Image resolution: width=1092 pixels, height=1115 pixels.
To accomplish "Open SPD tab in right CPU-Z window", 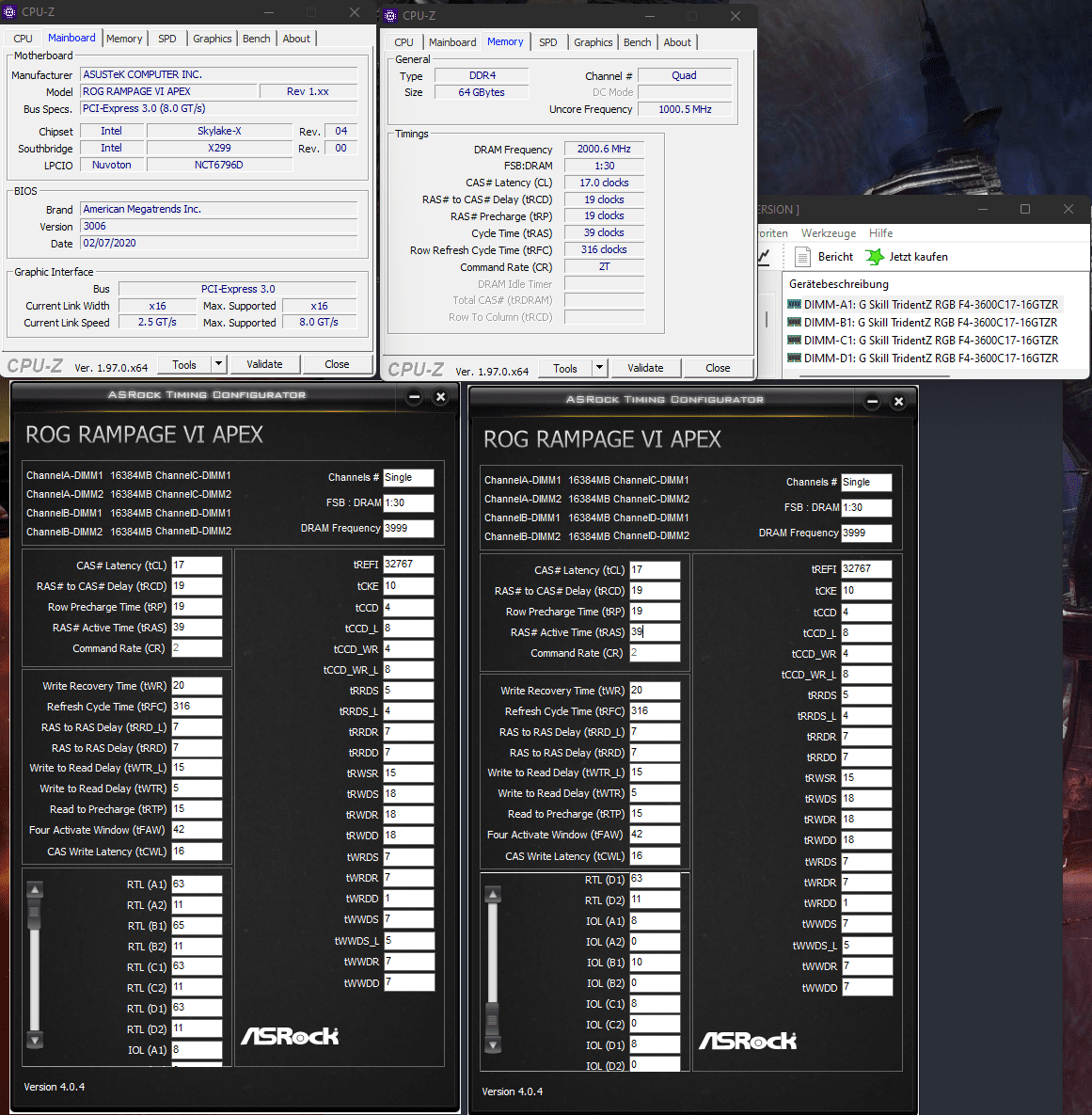I will (548, 42).
